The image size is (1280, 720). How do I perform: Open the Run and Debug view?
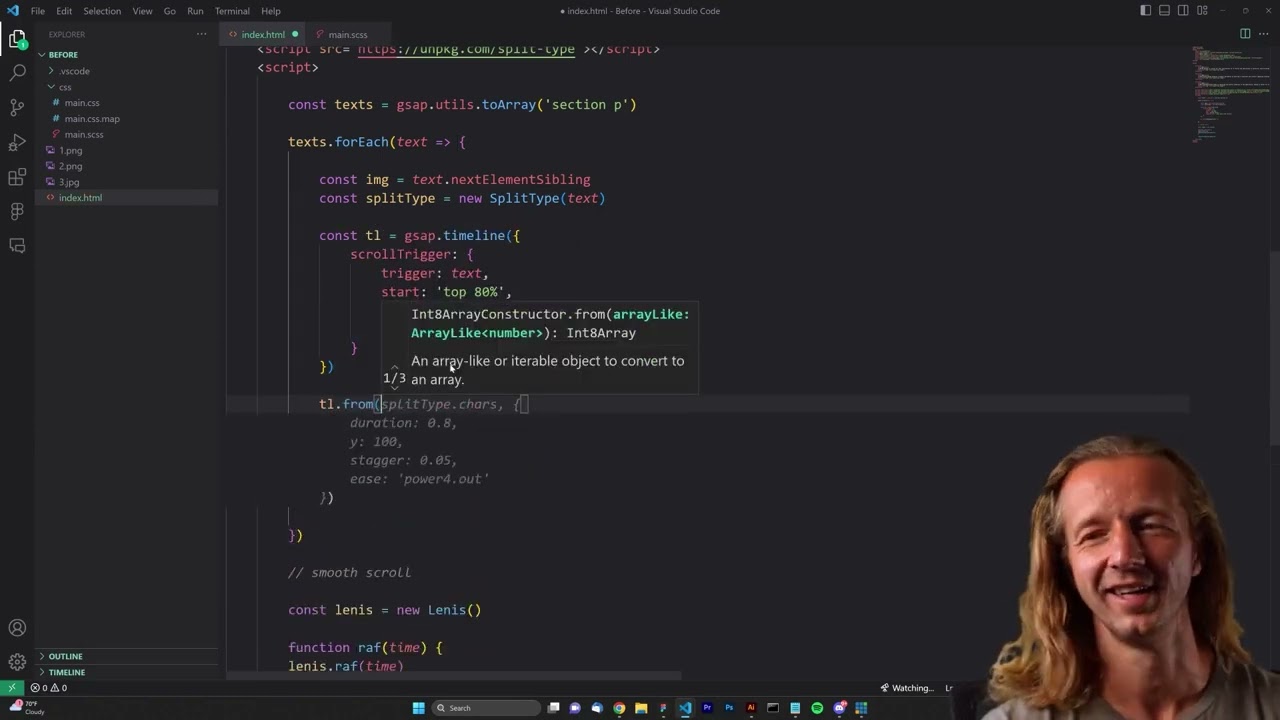point(17,142)
